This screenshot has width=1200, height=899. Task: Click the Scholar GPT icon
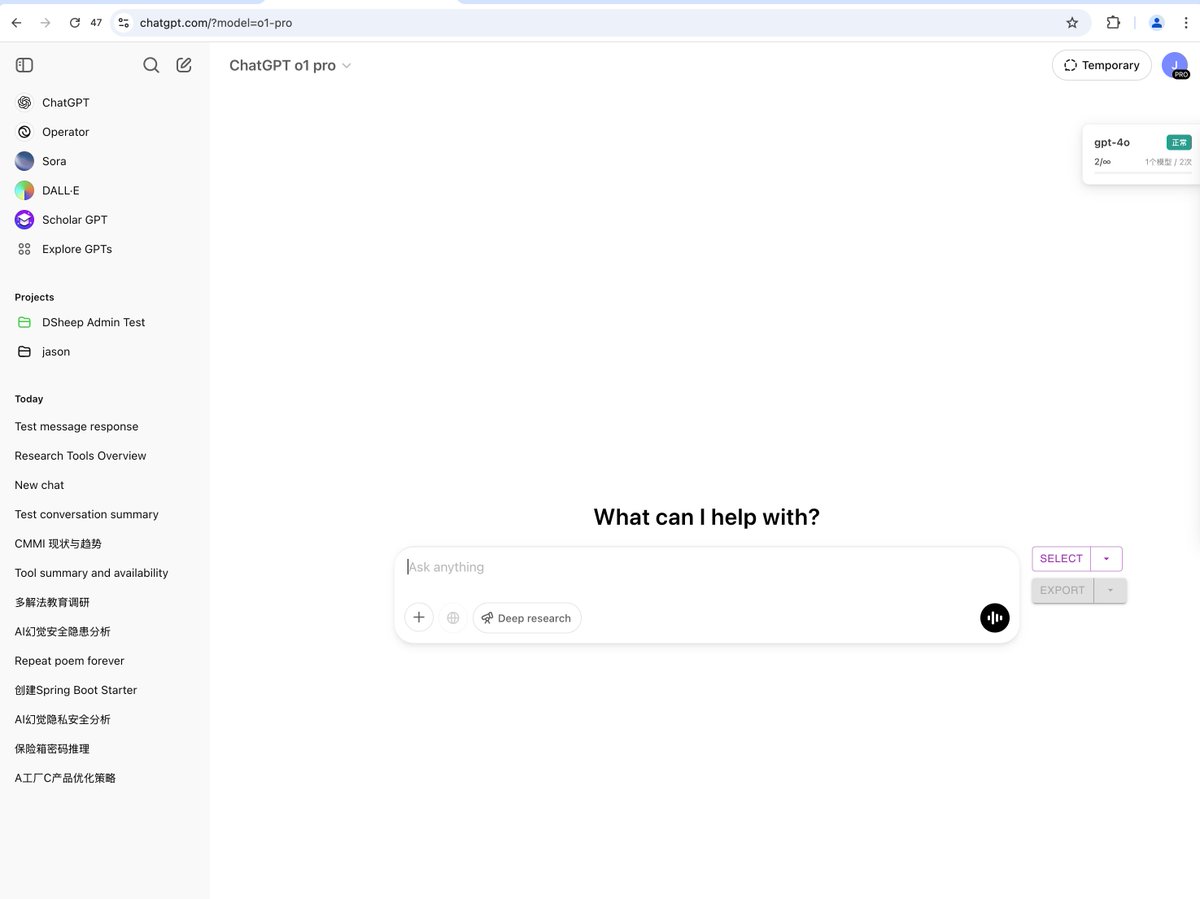coord(24,220)
